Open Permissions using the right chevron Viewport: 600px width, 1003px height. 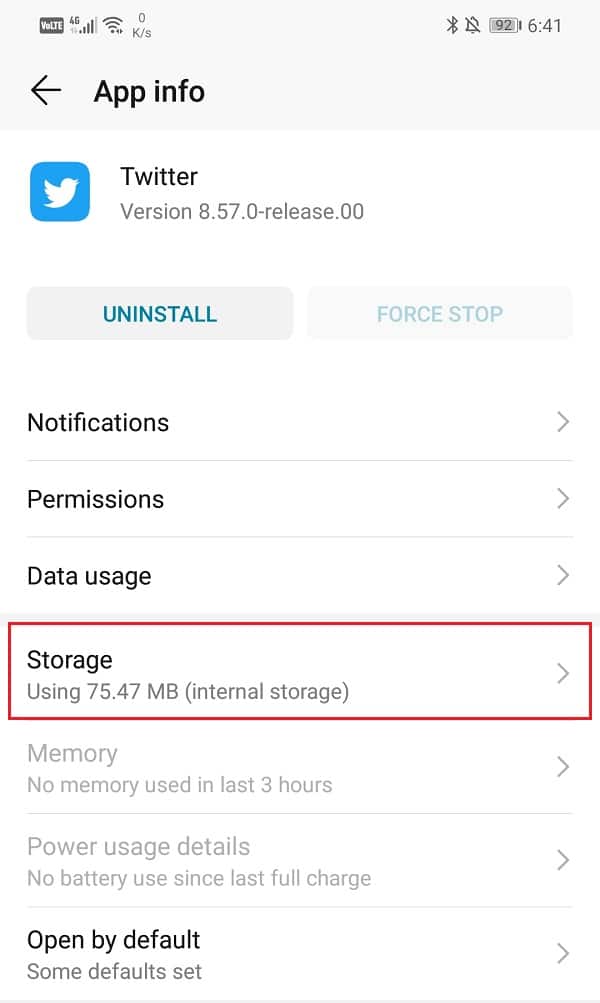pos(563,499)
